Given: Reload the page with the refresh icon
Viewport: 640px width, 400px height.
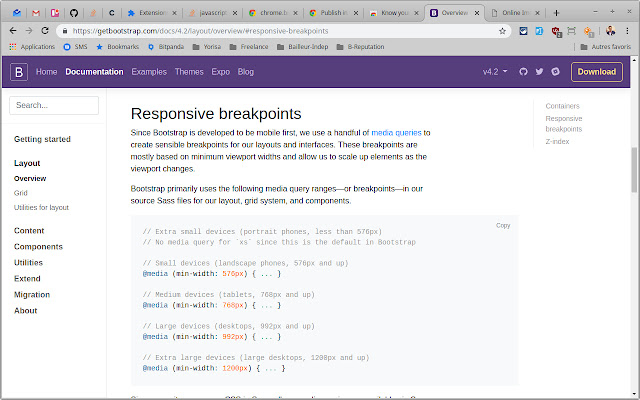Looking at the screenshot, I should pos(45,31).
